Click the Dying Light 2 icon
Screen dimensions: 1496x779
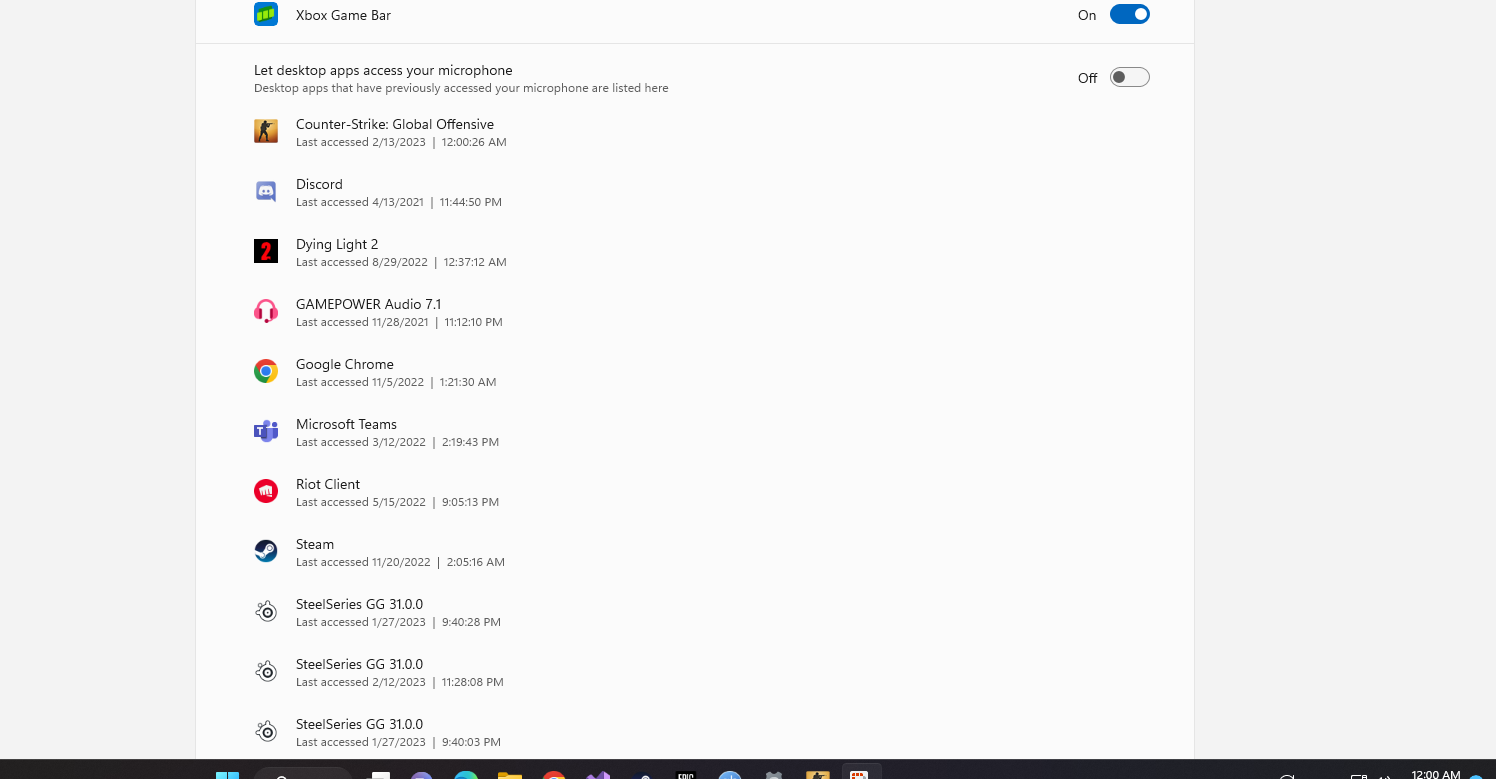coord(266,251)
